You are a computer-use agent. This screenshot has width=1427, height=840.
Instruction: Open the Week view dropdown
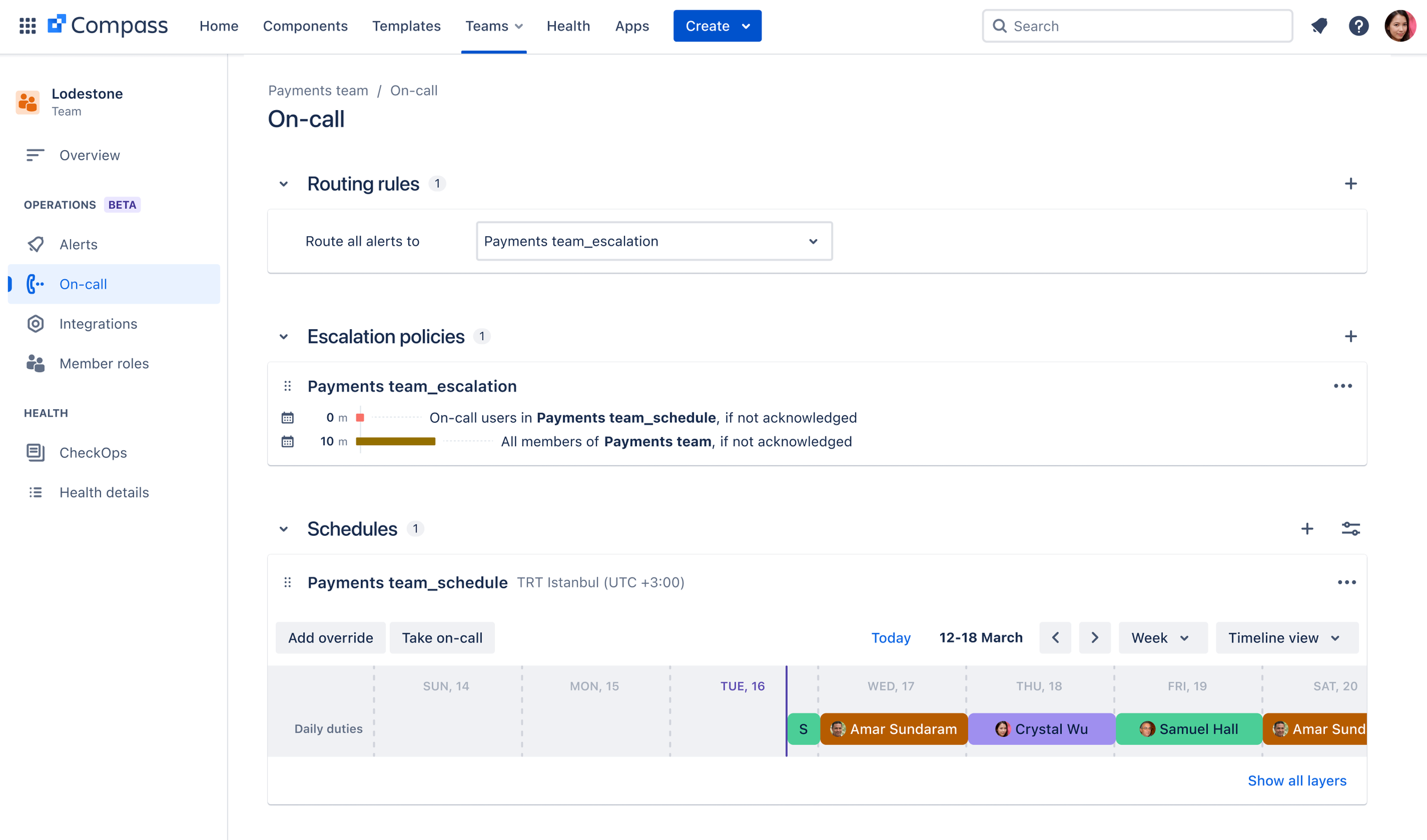click(x=1162, y=637)
